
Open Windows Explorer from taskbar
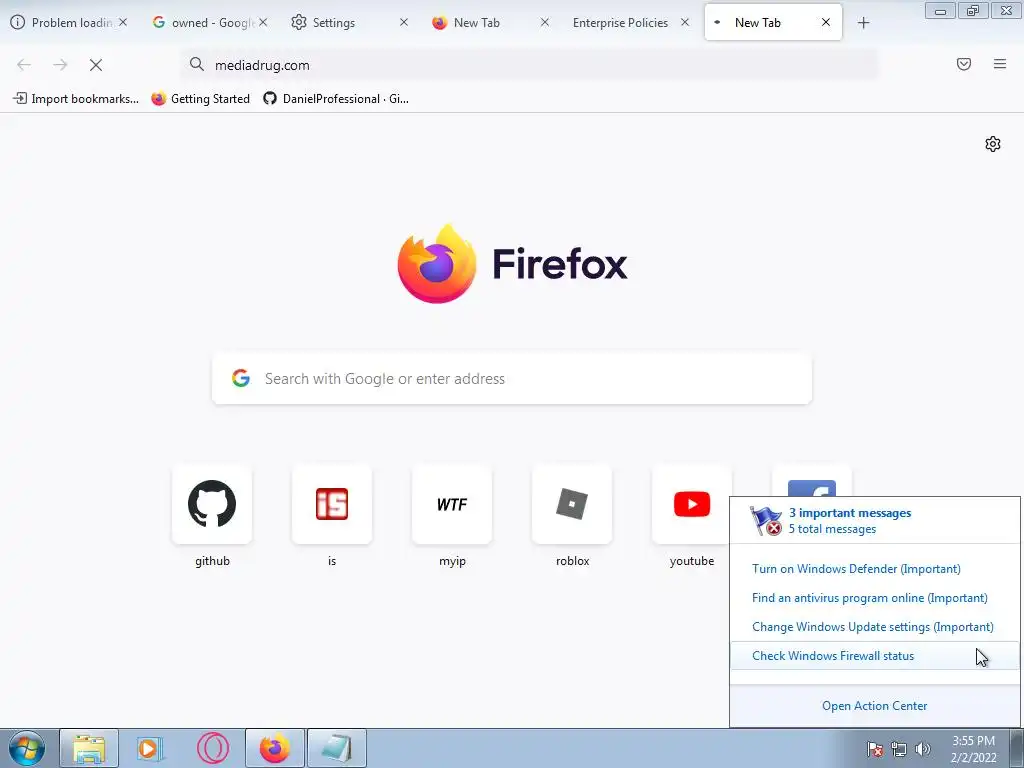coord(89,748)
